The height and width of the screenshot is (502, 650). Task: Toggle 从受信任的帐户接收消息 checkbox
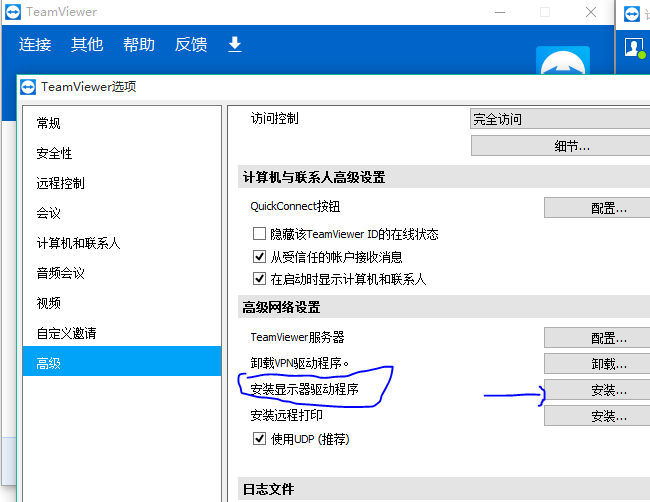point(260,257)
